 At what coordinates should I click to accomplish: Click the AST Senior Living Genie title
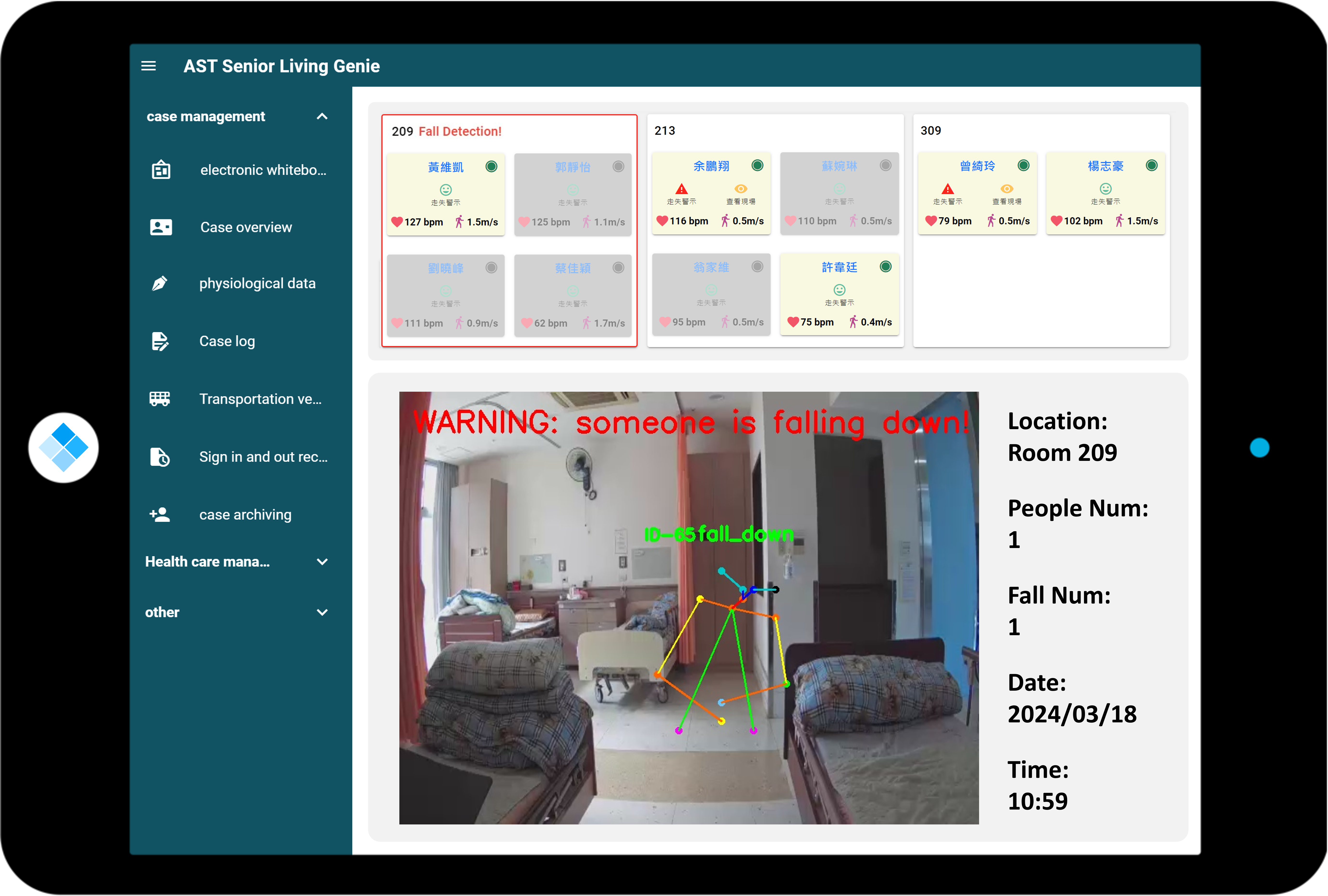click(281, 66)
